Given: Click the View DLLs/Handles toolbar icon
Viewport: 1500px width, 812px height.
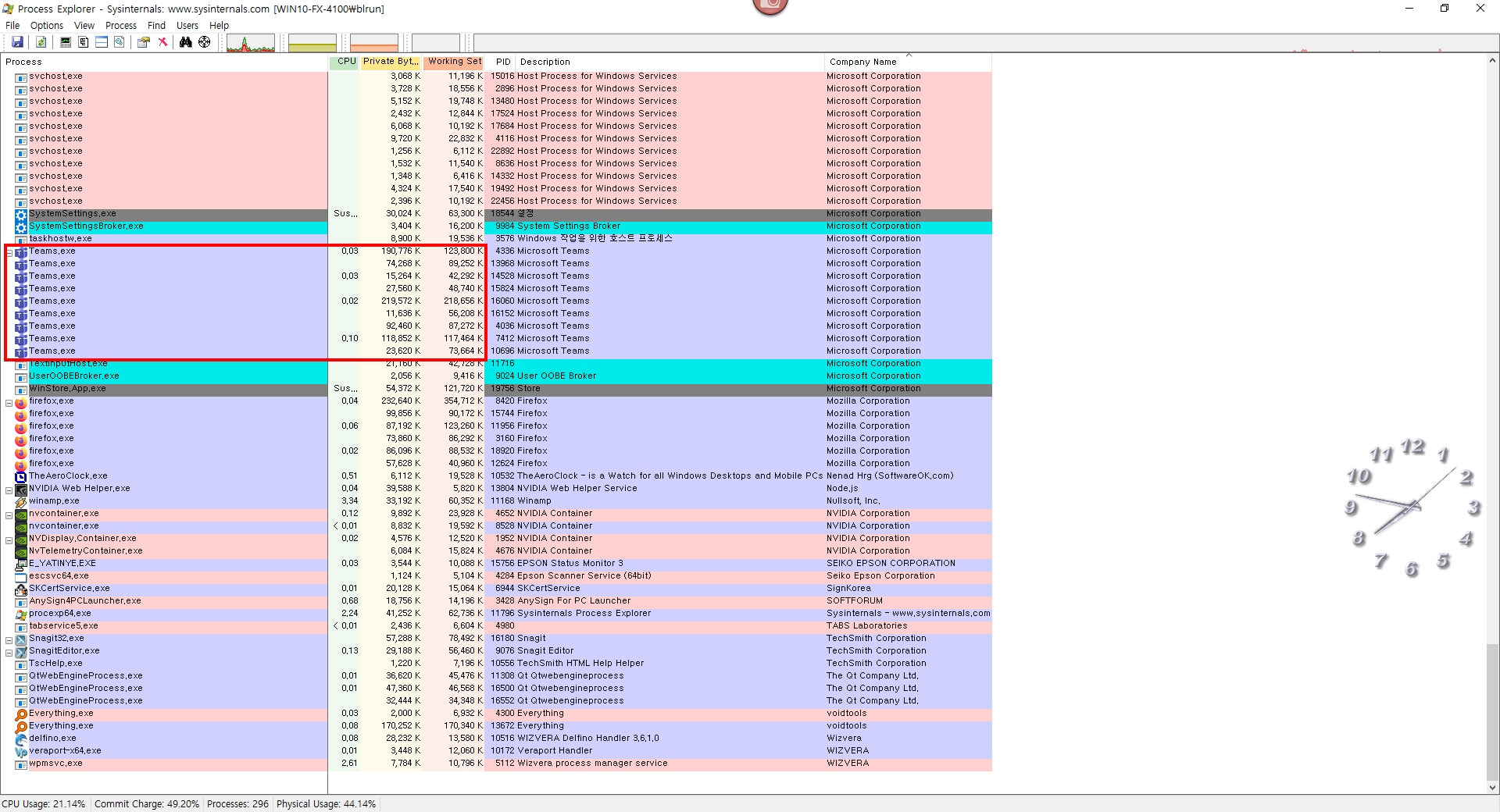Looking at the screenshot, I should [x=120, y=42].
